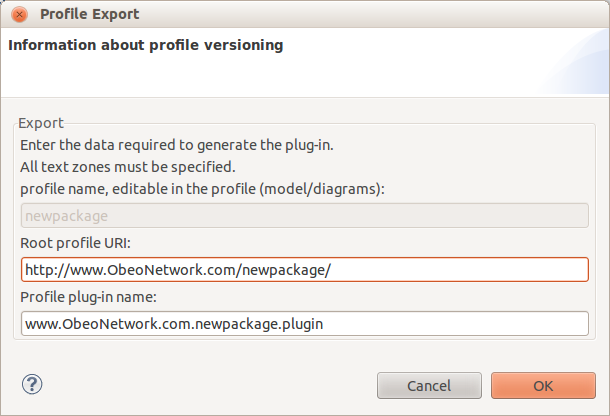
Task: Click the 'Export' group box label
Action: 41,123
